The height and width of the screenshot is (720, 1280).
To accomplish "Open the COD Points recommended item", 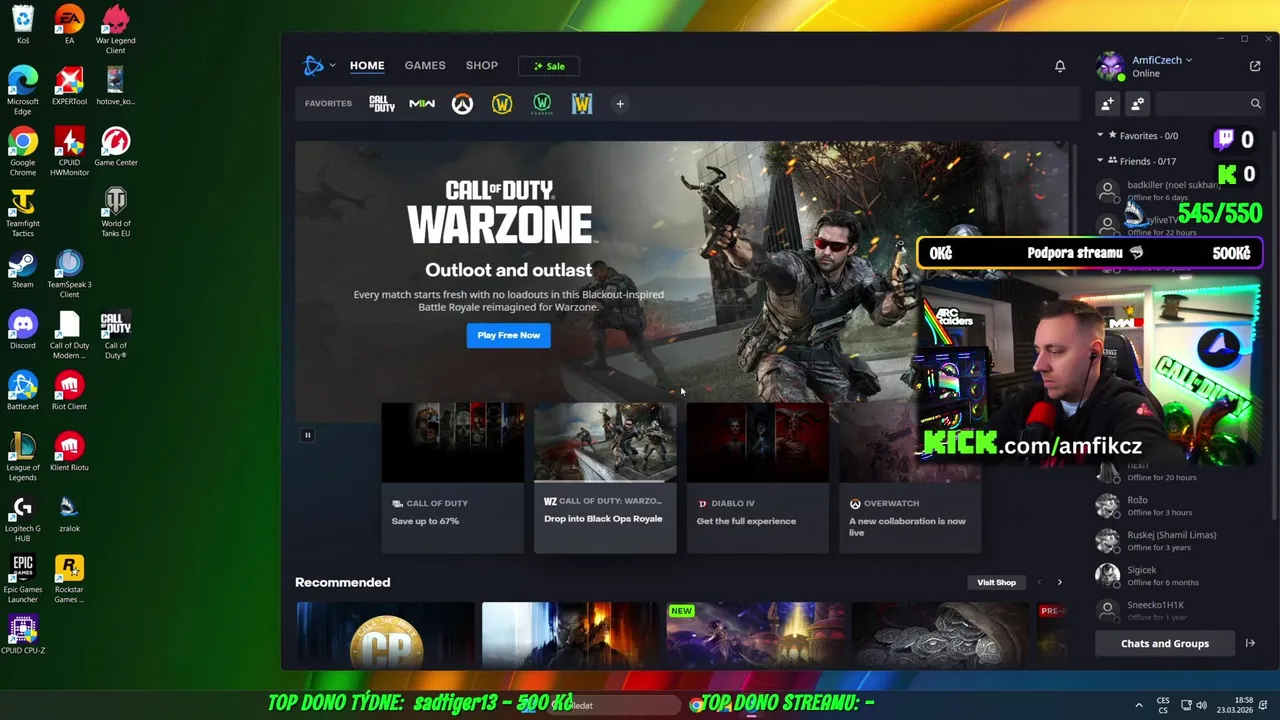I will 386,635.
